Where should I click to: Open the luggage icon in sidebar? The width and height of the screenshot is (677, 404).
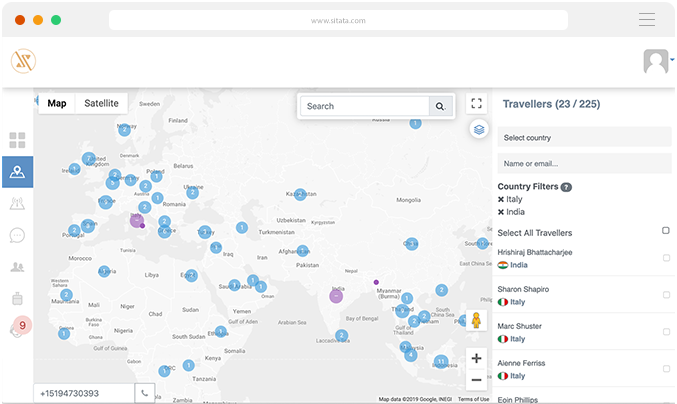click(x=17, y=298)
